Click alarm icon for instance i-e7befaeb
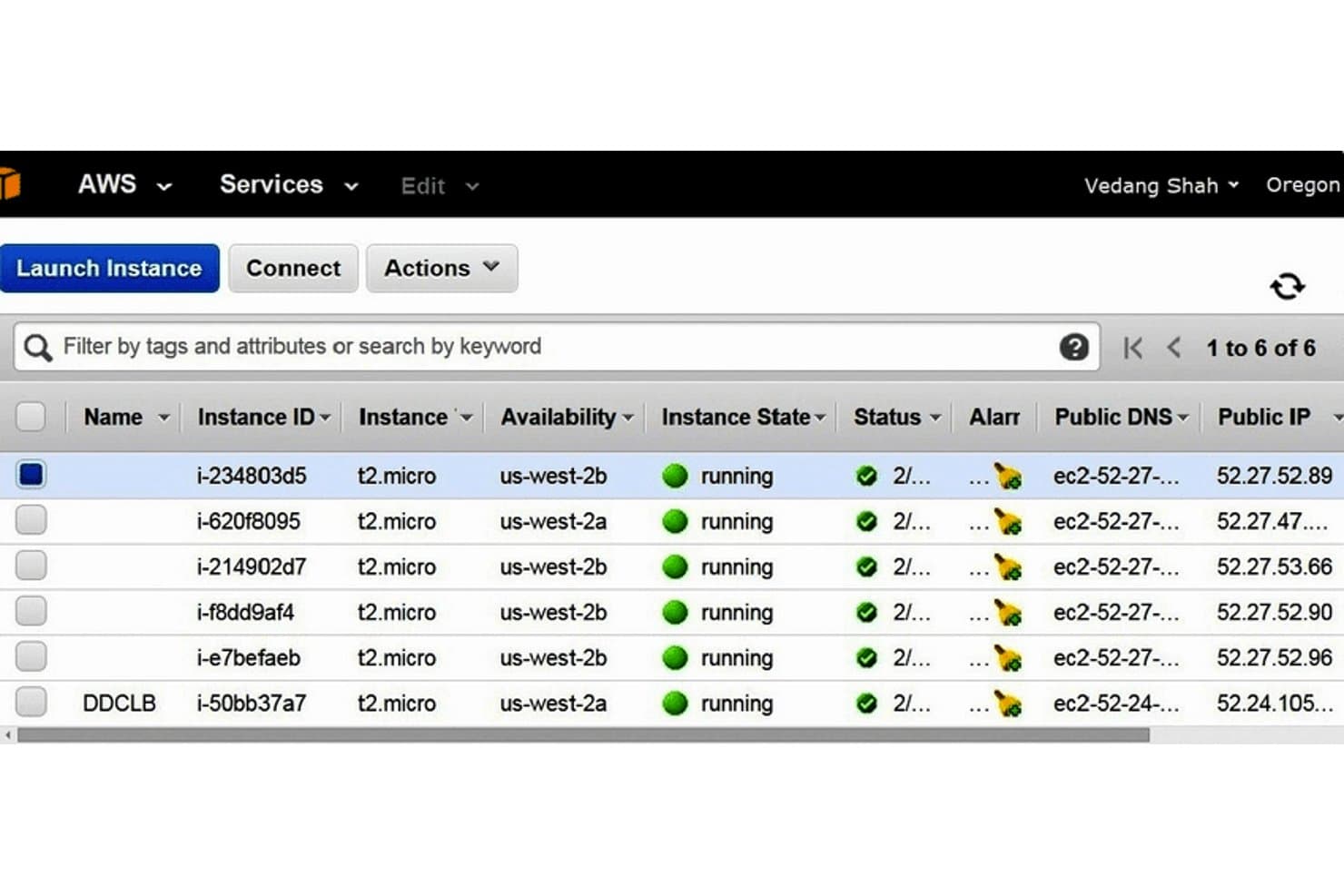 pos(1007,657)
